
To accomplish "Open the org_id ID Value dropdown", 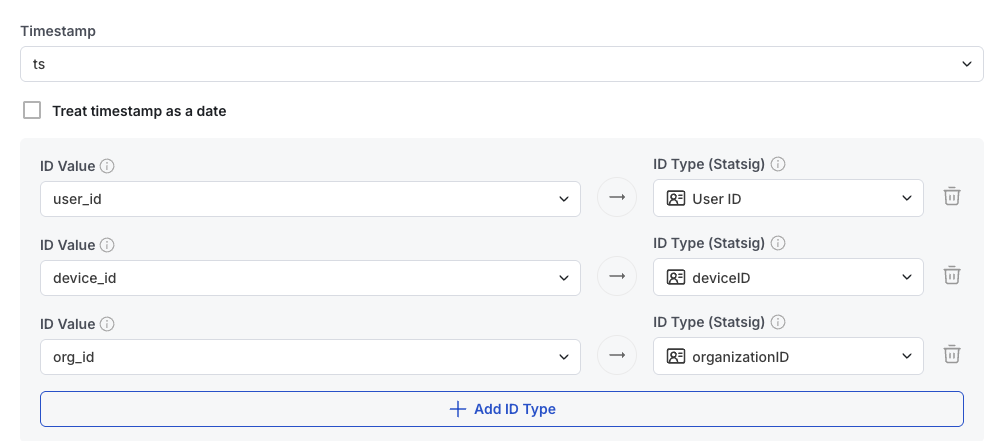I will coord(310,355).
